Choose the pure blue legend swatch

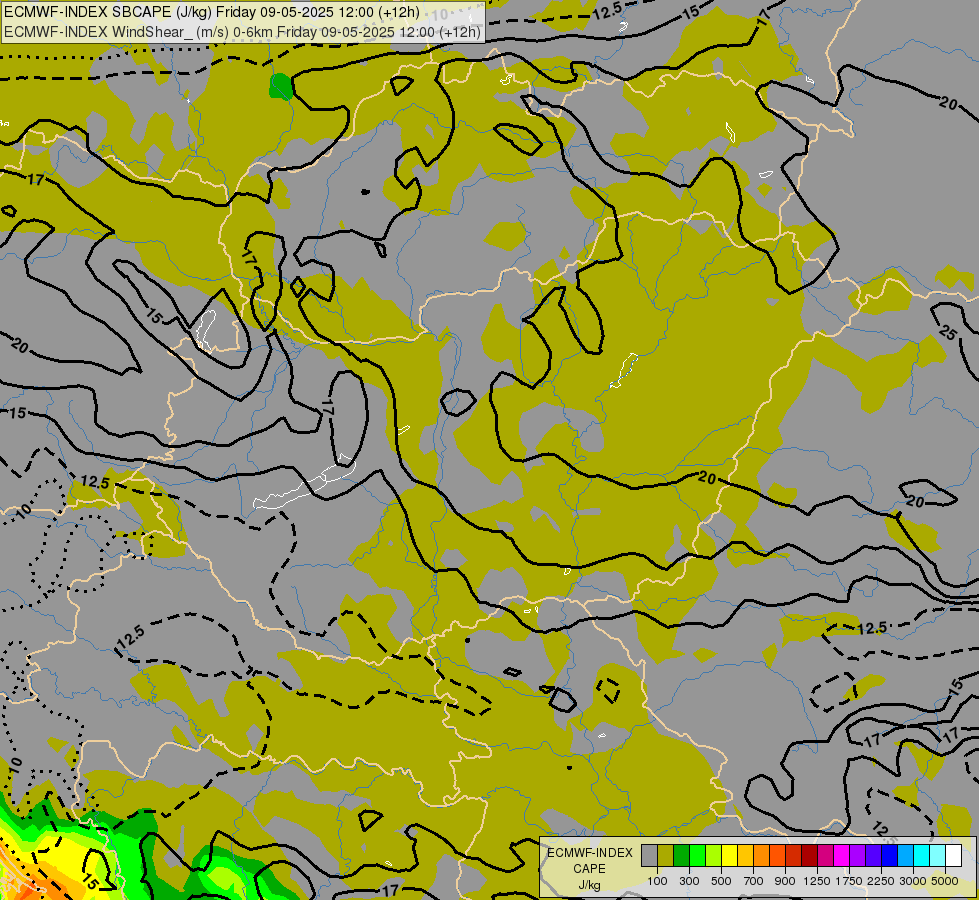[889, 856]
